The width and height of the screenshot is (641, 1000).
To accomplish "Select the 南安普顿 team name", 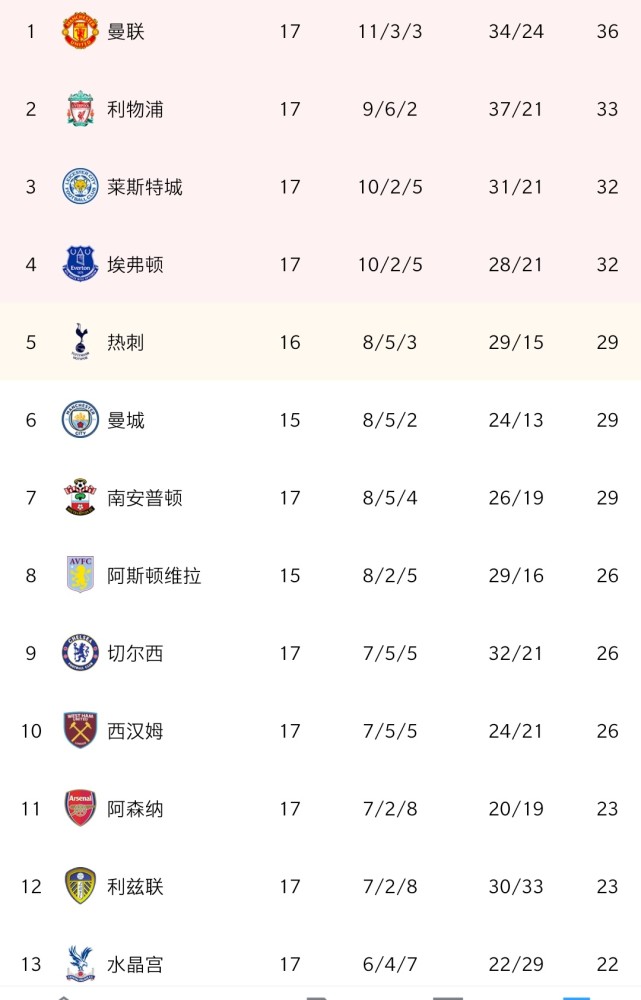I will (145, 497).
